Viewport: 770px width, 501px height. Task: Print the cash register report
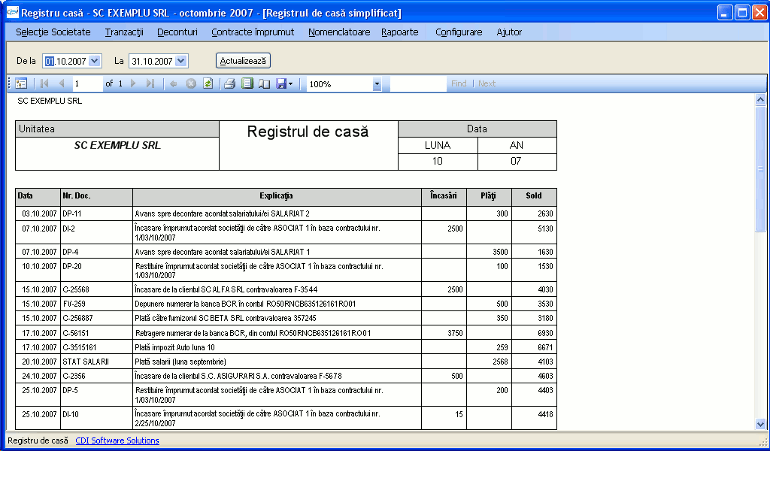pyautogui.click(x=229, y=84)
